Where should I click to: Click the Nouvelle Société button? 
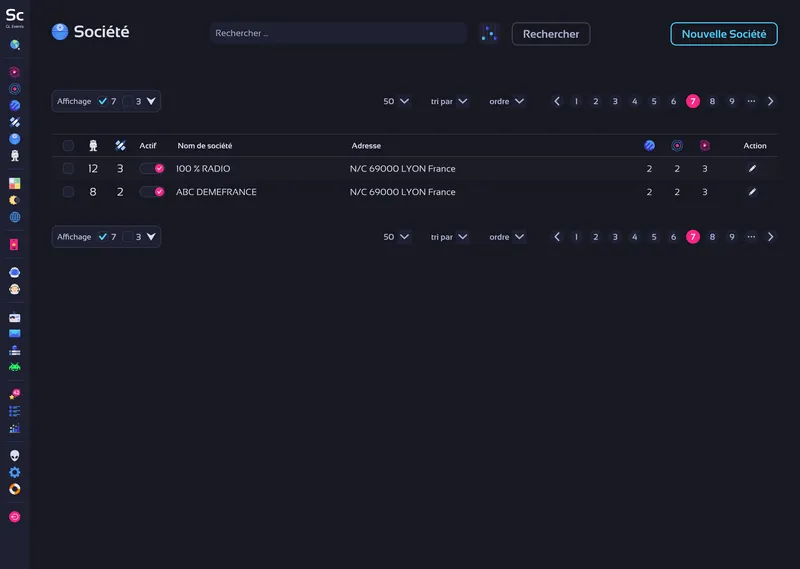click(x=723, y=34)
